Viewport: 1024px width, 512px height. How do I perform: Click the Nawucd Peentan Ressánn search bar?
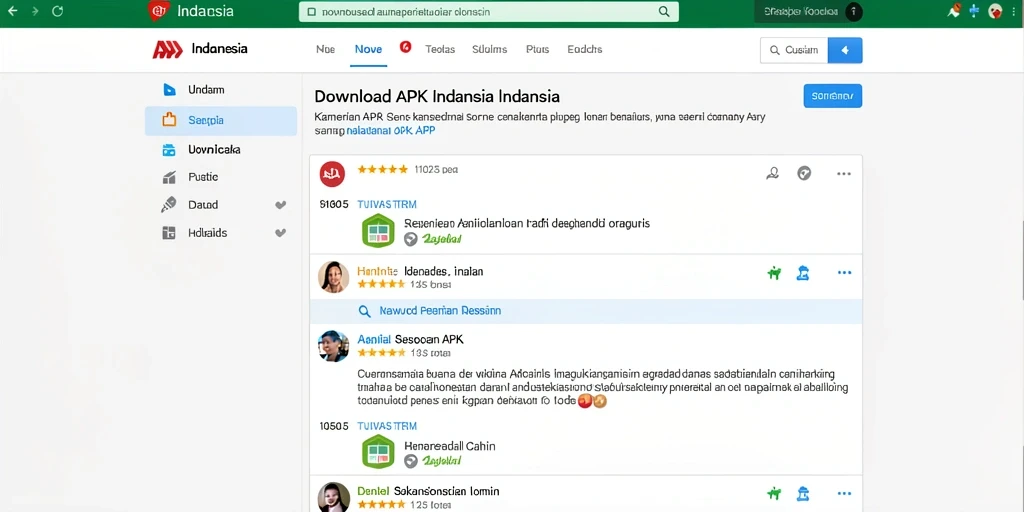click(586, 312)
